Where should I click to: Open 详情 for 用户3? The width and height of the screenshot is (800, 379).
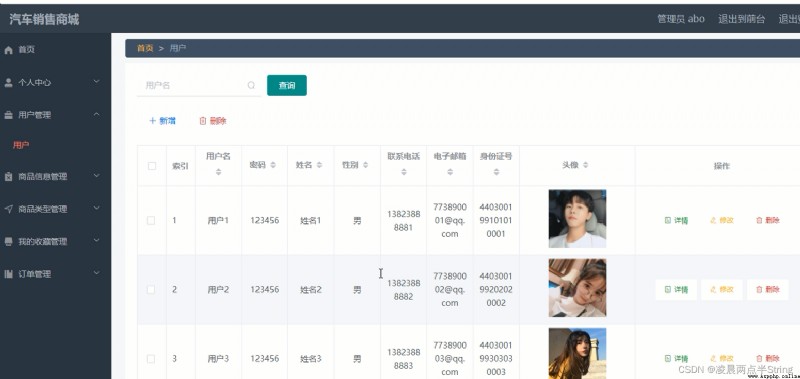click(x=676, y=359)
